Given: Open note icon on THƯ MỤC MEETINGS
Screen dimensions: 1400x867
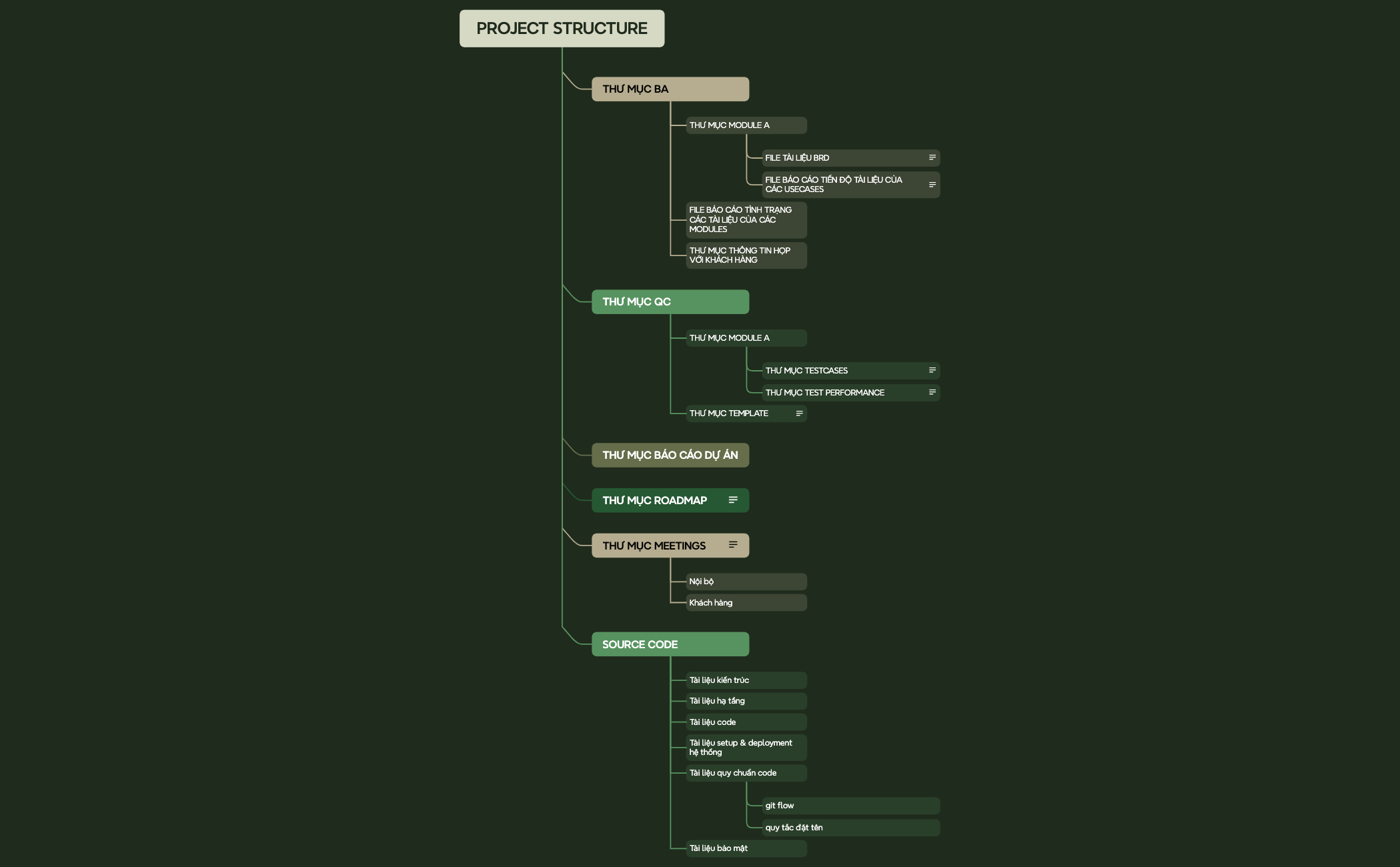Looking at the screenshot, I should coord(733,545).
